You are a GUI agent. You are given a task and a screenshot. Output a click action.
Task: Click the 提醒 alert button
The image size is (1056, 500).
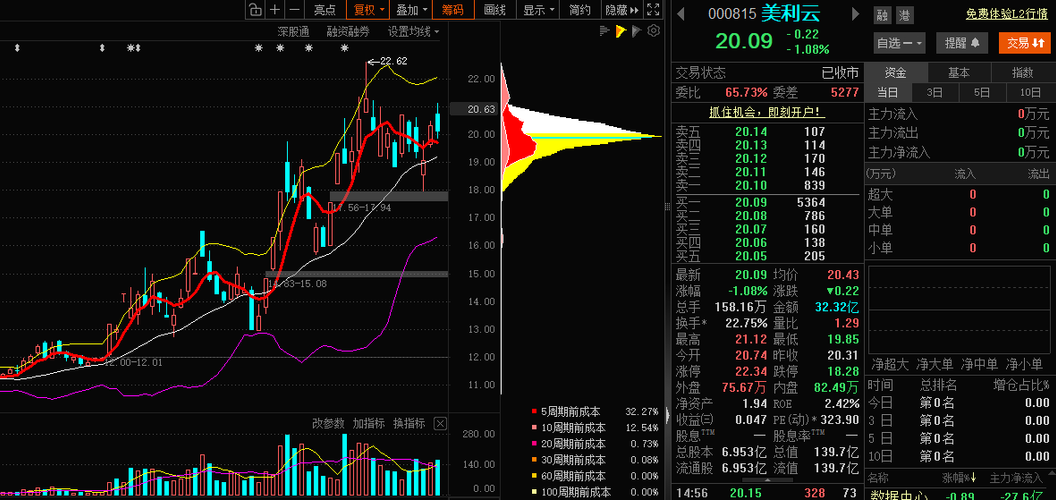pos(962,43)
